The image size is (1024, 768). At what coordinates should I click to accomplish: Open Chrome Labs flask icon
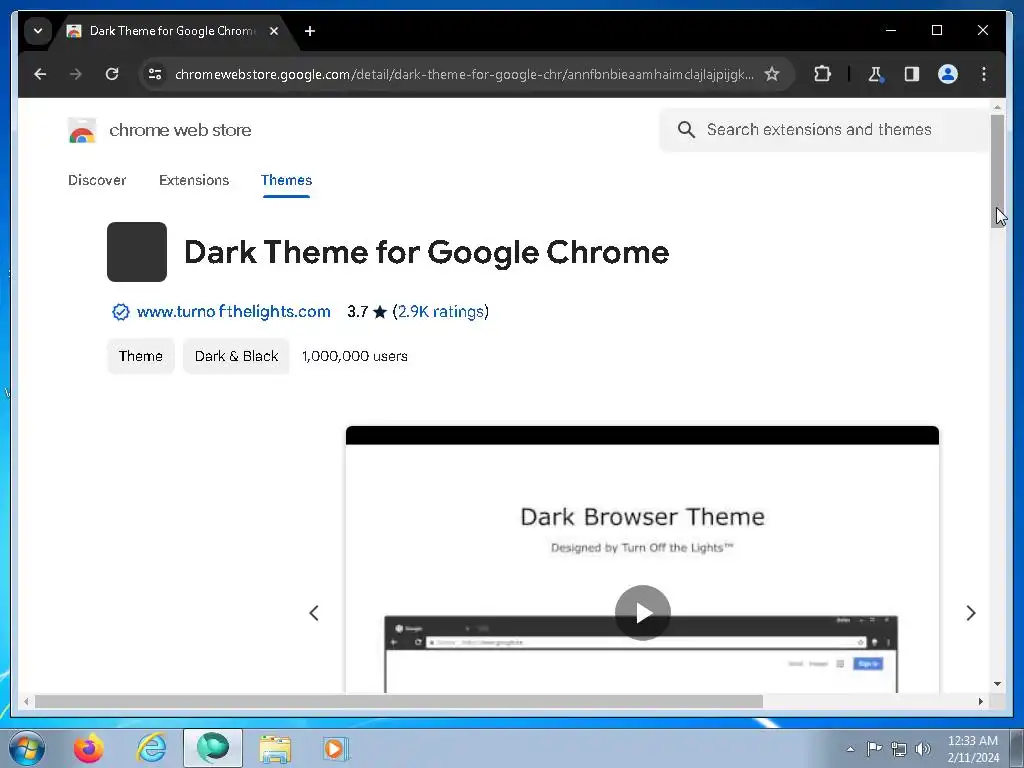point(876,74)
